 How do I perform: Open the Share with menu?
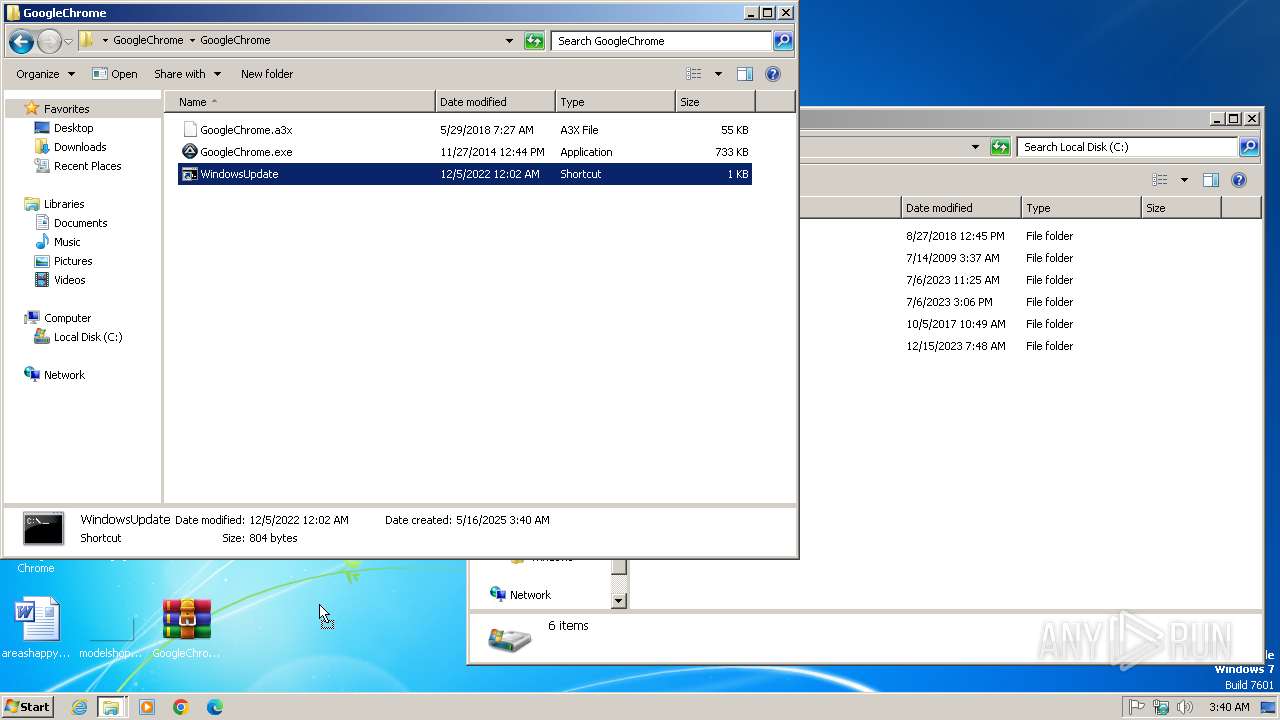tap(187, 74)
